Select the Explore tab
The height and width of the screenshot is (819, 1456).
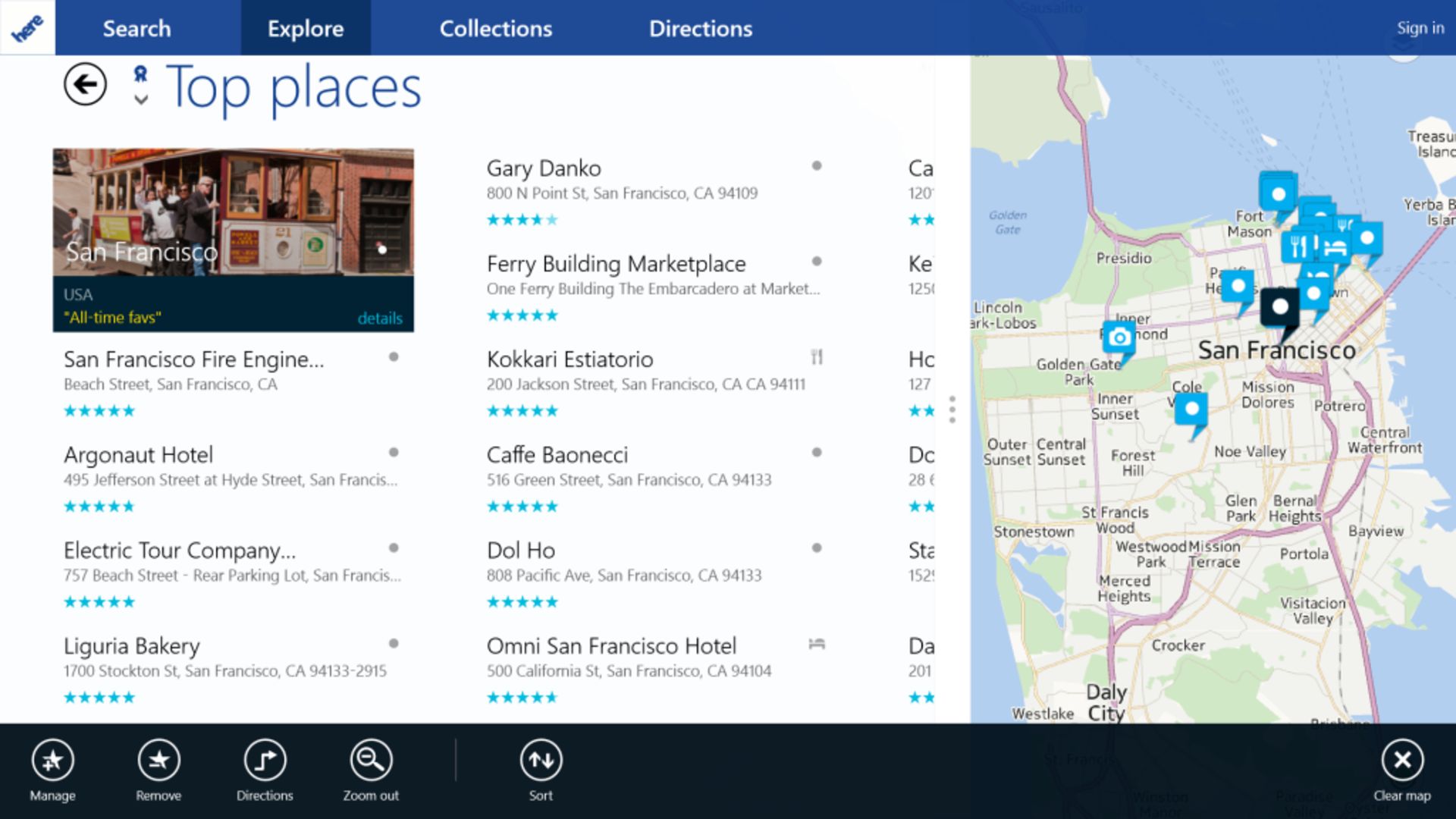pos(306,28)
